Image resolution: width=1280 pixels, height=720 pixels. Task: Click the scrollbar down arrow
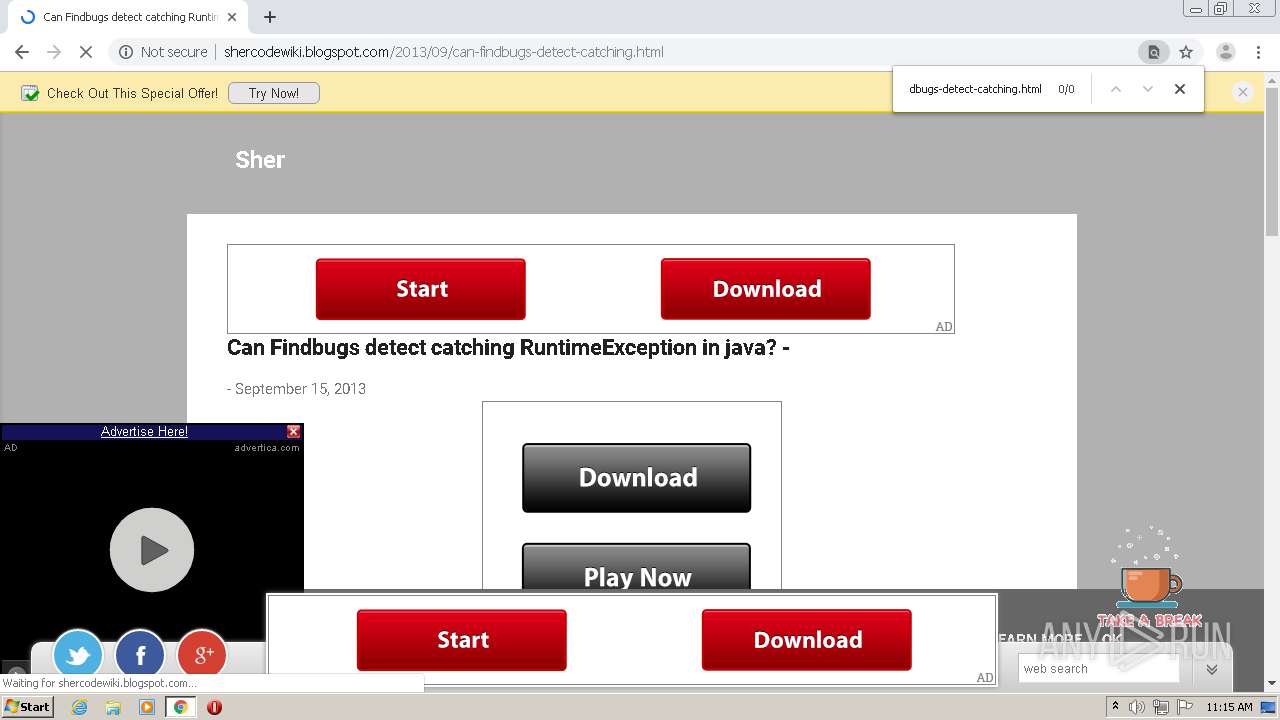point(1272,684)
